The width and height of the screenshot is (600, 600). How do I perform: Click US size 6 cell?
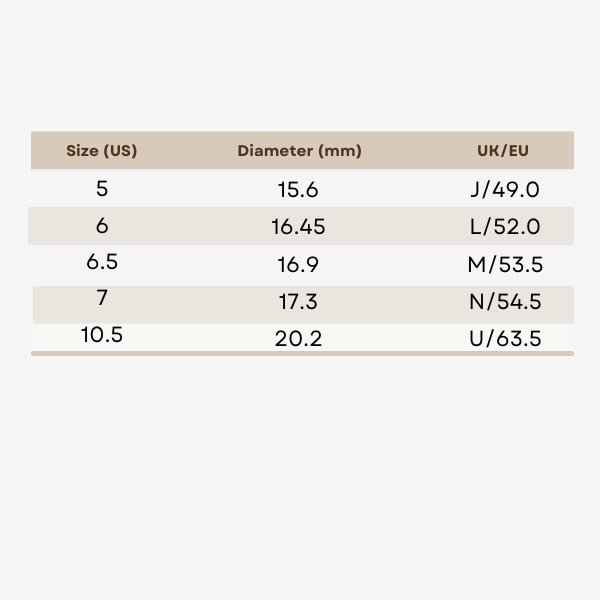point(102,226)
